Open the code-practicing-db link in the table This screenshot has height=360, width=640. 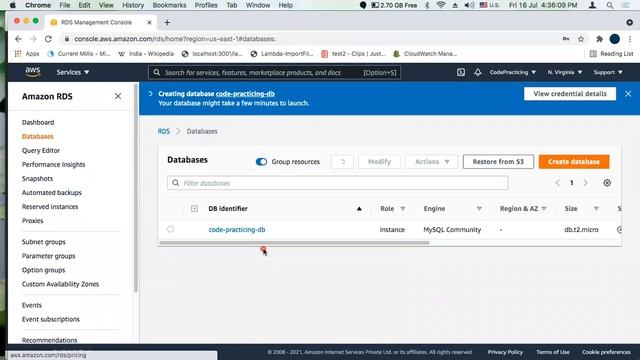click(x=237, y=229)
